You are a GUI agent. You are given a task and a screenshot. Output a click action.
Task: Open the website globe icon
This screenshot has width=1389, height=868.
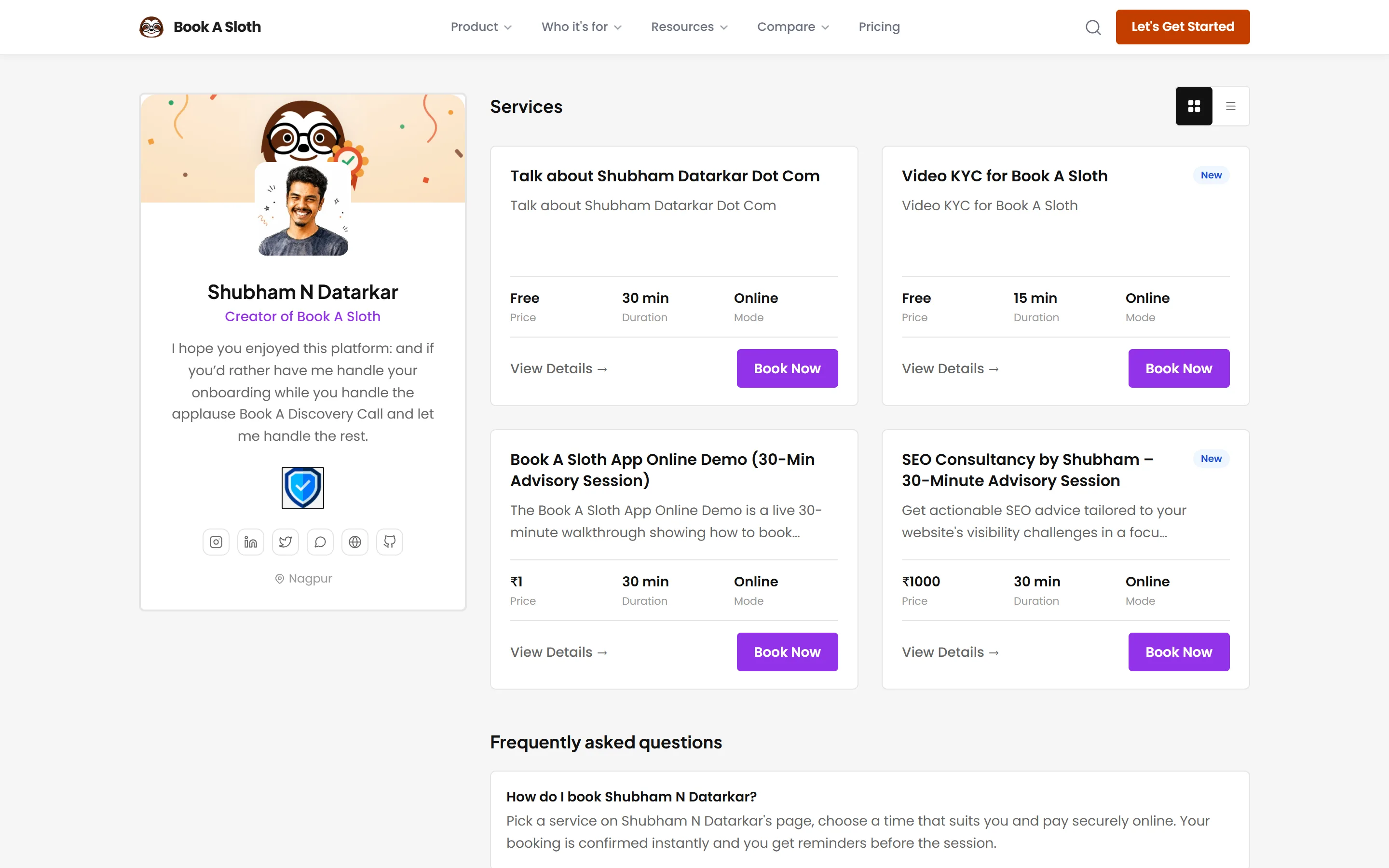[x=354, y=542]
